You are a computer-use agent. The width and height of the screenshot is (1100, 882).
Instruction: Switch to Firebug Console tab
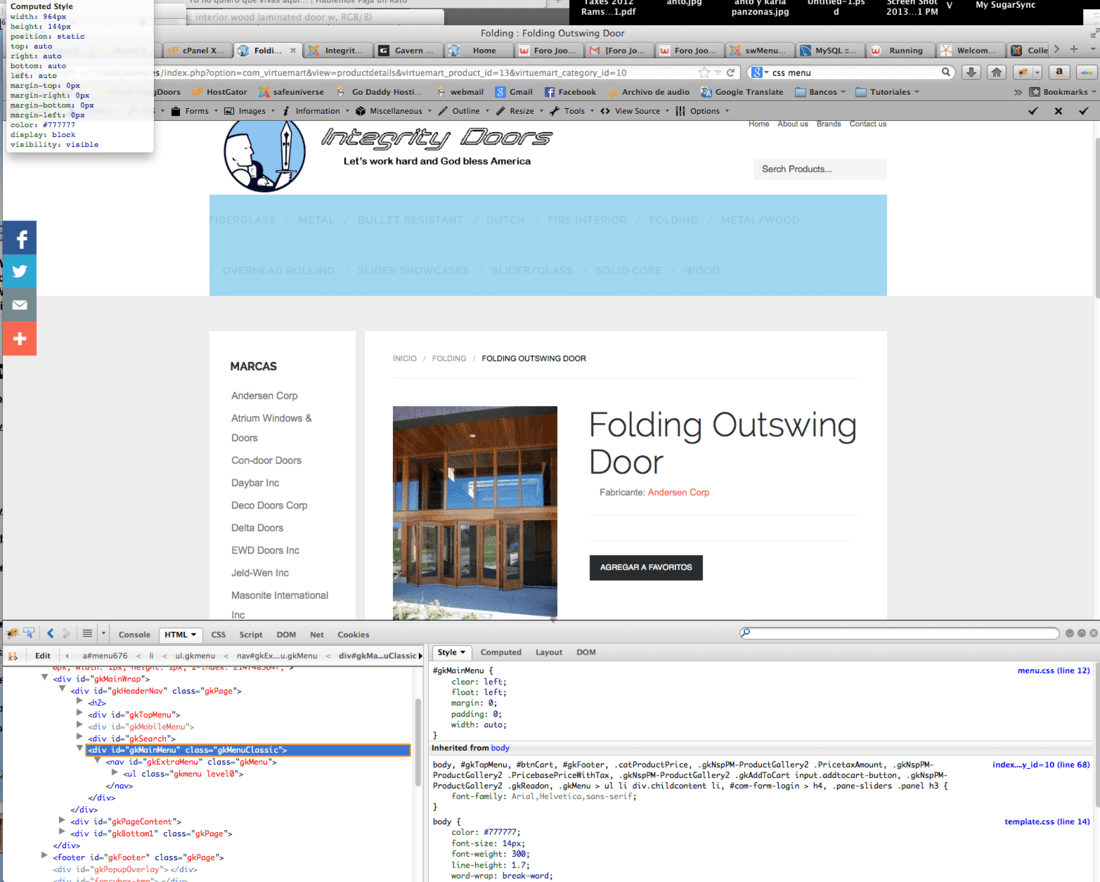coord(134,634)
